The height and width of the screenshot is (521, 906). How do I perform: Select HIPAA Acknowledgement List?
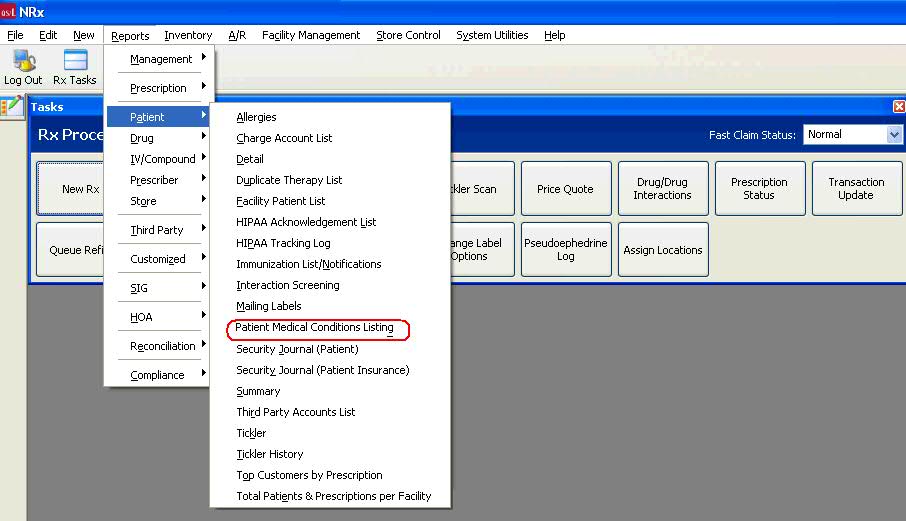pos(330,222)
